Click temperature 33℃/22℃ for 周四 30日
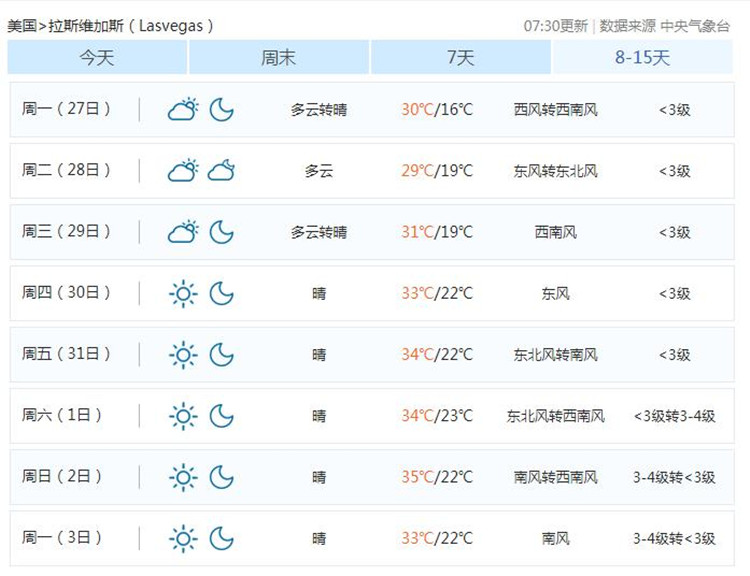 pos(437,293)
